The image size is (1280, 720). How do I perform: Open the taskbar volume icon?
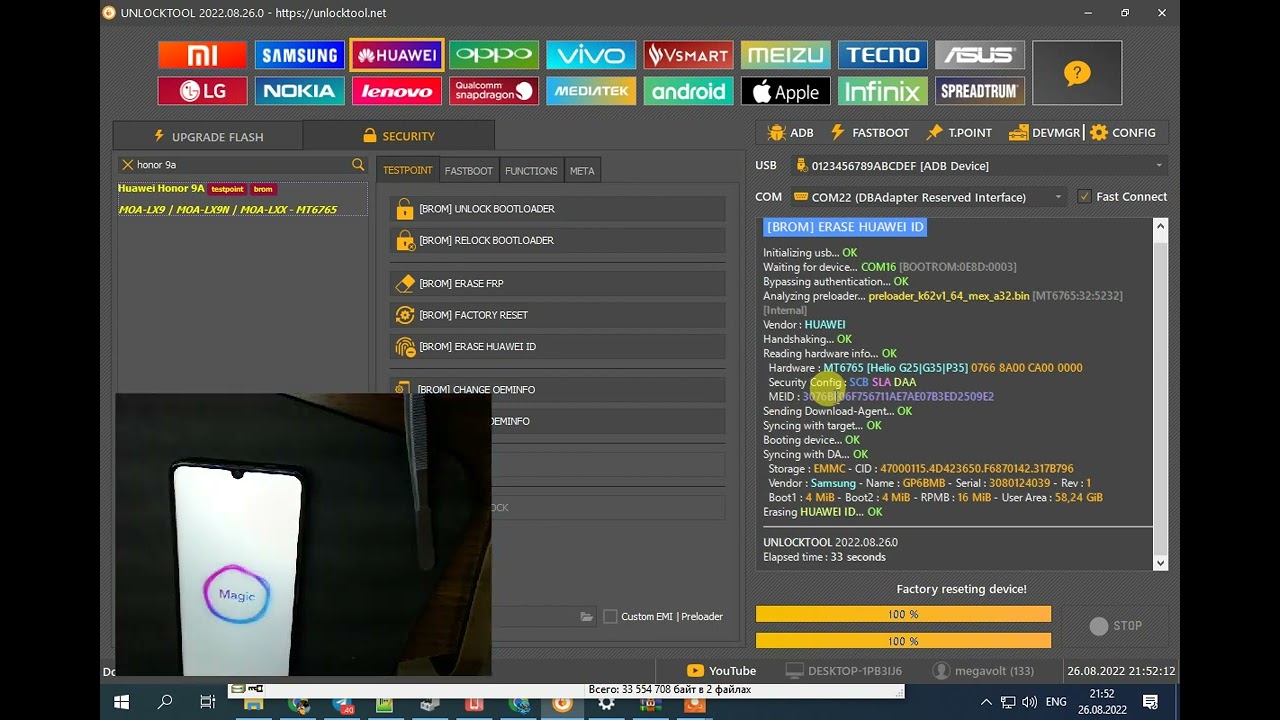click(x=1030, y=702)
